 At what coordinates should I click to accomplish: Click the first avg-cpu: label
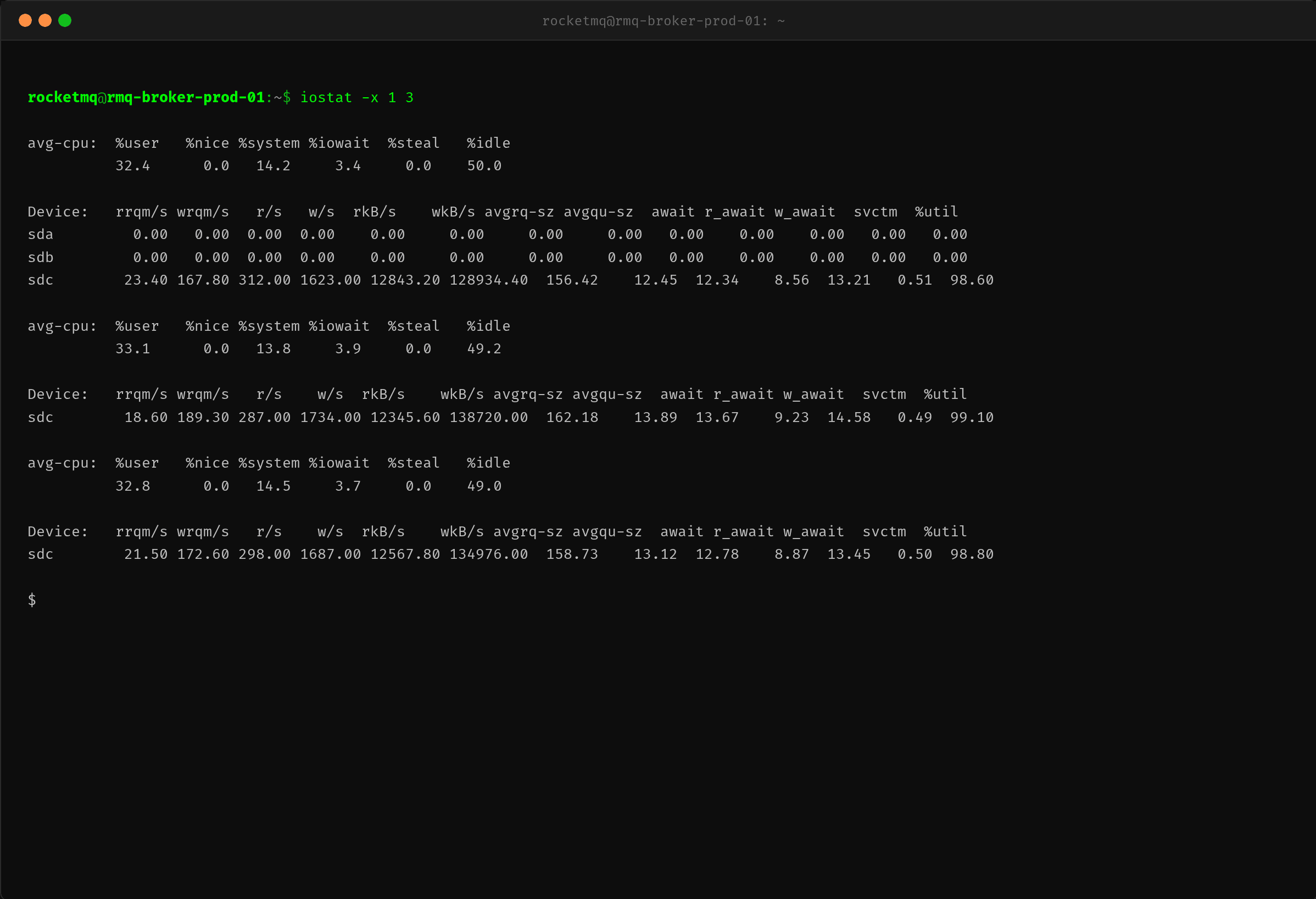coord(62,143)
